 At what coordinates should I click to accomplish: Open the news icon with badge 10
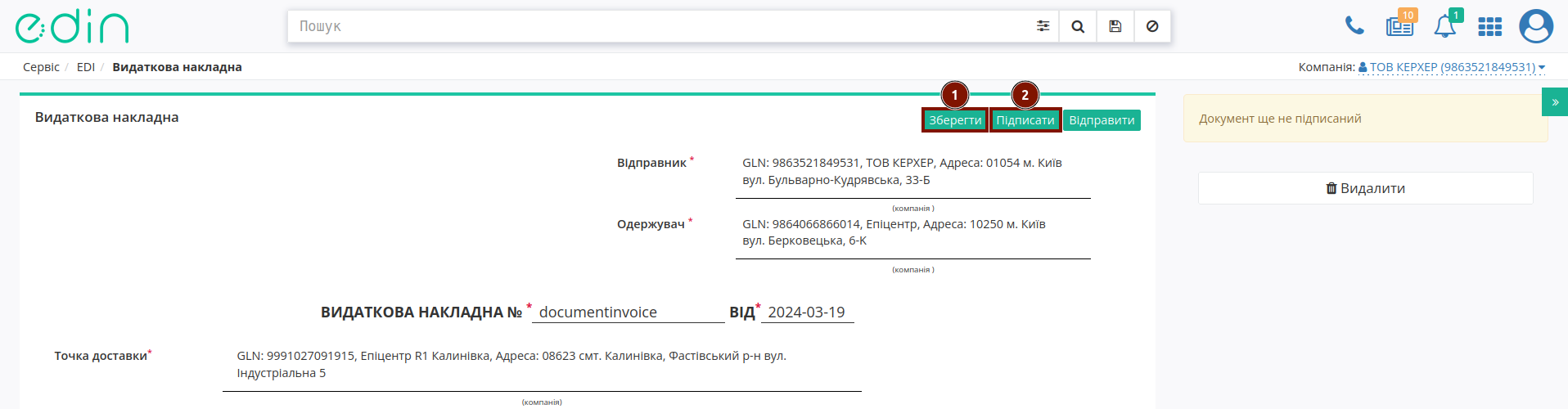click(1400, 26)
